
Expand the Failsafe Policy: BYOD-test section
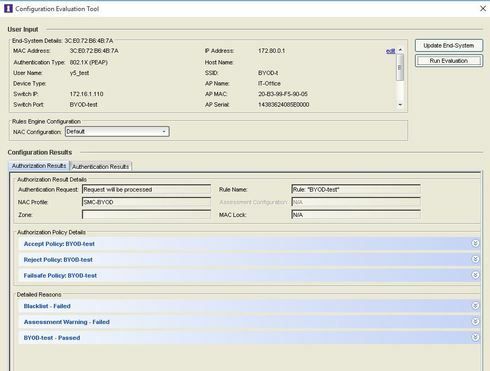pos(475,275)
